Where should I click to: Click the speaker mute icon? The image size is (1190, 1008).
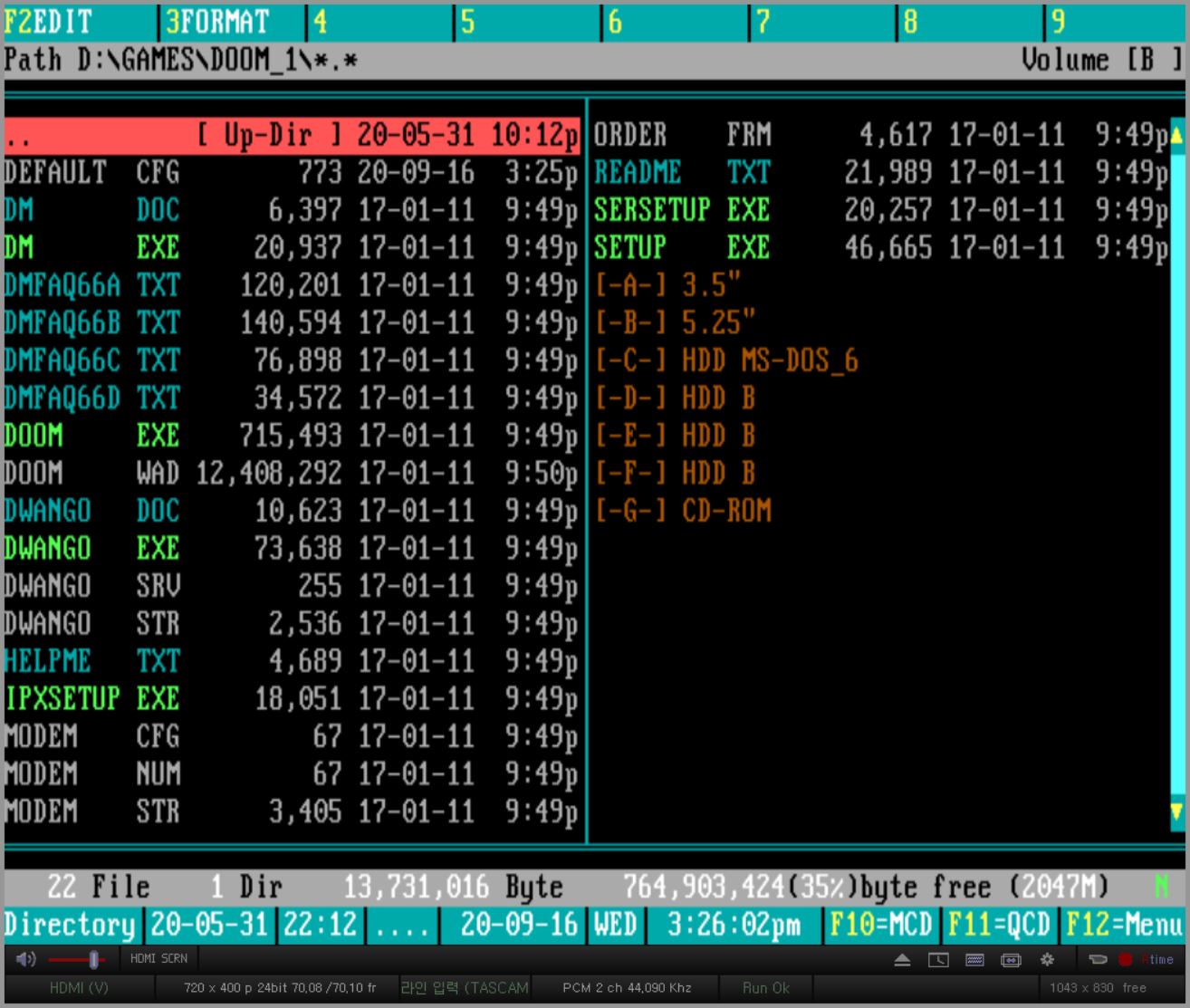[x=26, y=959]
